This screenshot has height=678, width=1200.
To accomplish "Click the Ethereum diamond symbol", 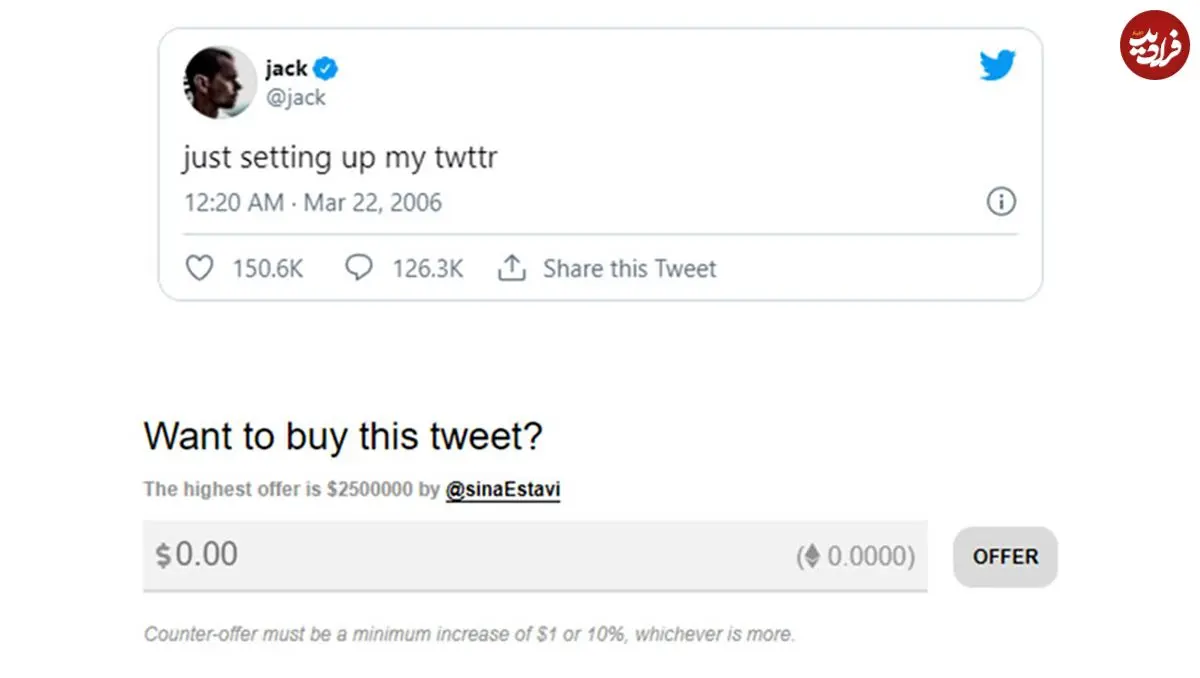I will pyautogui.click(x=813, y=556).
